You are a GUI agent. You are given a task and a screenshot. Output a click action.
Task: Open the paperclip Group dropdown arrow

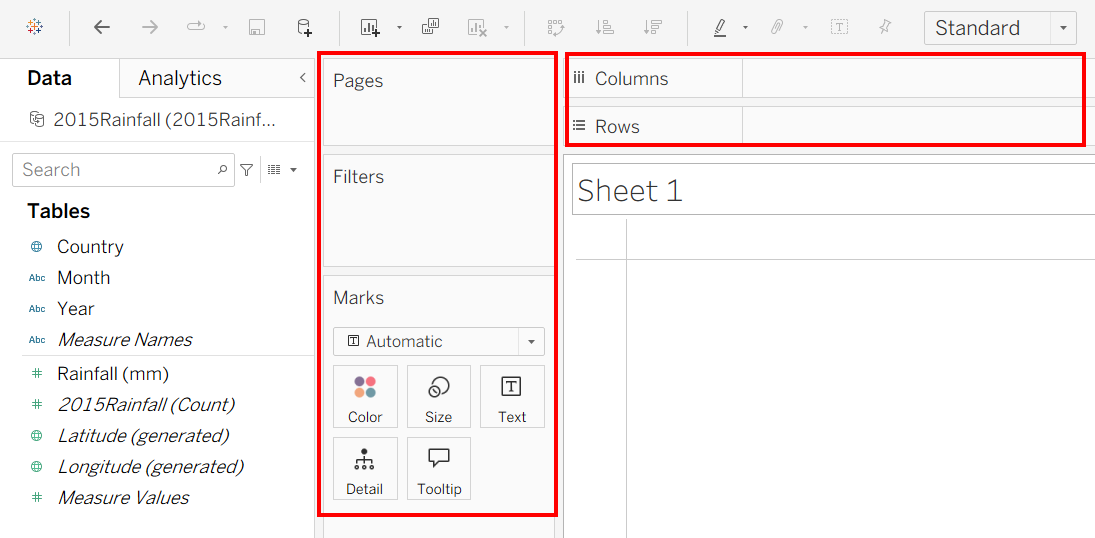pyautogui.click(x=805, y=28)
